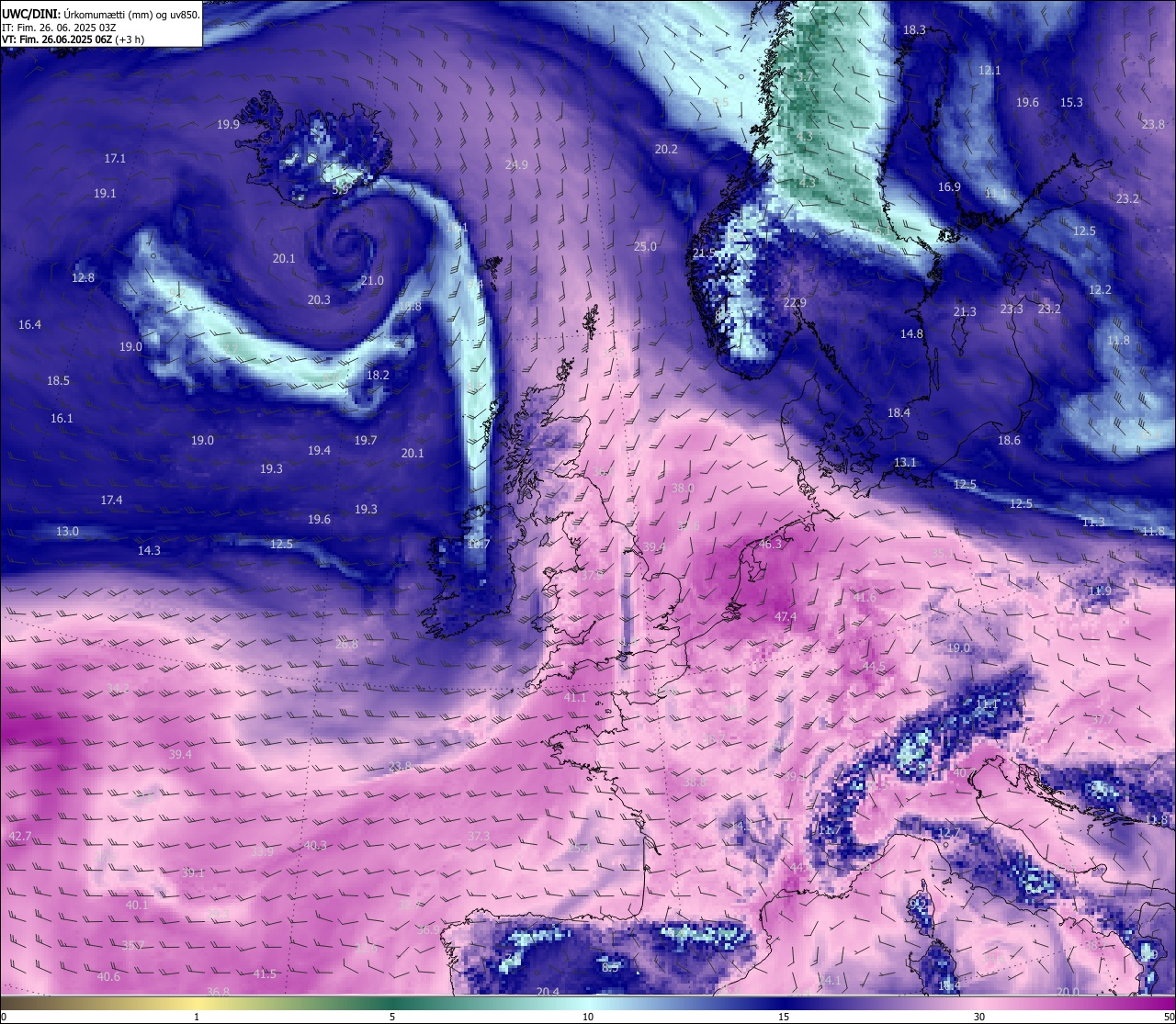Image resolution: width=1176 pixels, height=1024 pixels.
Task: Click the 46.3 value over the North Sea
Action: pyautogui.click(x=770, y=545)
